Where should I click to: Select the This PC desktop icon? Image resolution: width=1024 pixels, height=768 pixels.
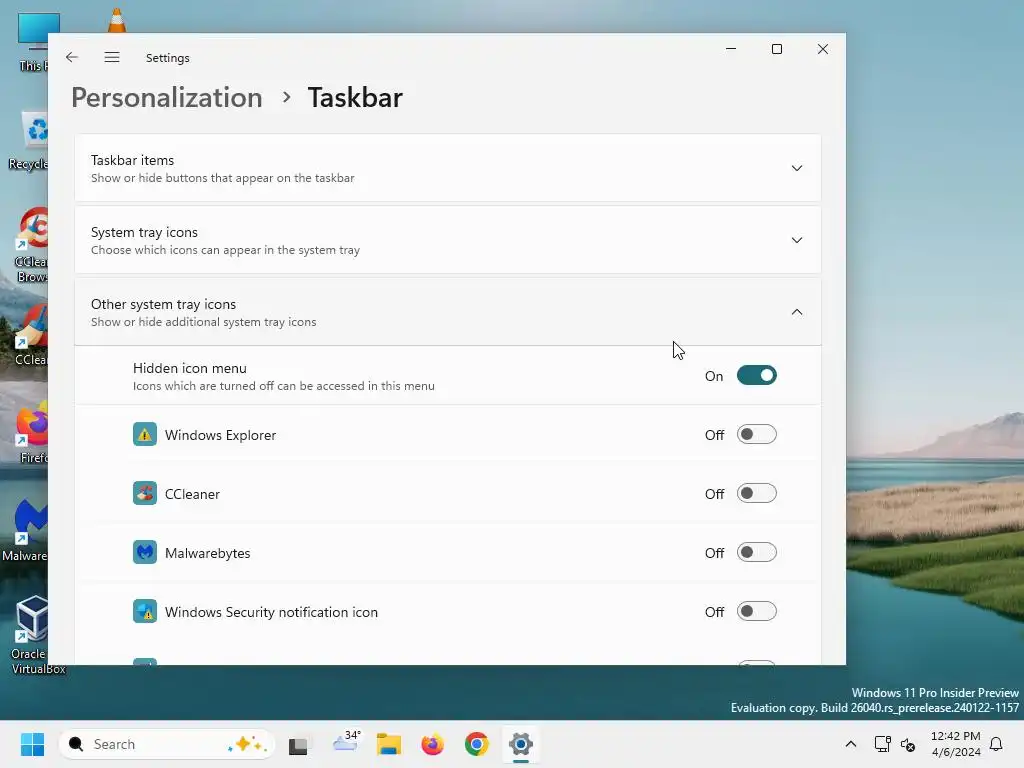(x=33, y=42)
